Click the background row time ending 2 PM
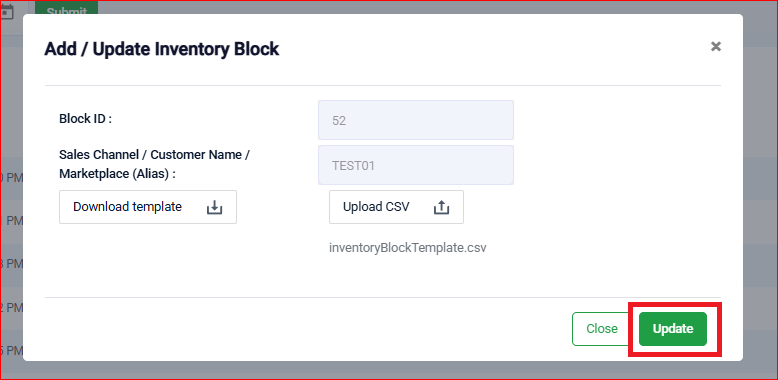The image size is (778, 380). point(11,308)
